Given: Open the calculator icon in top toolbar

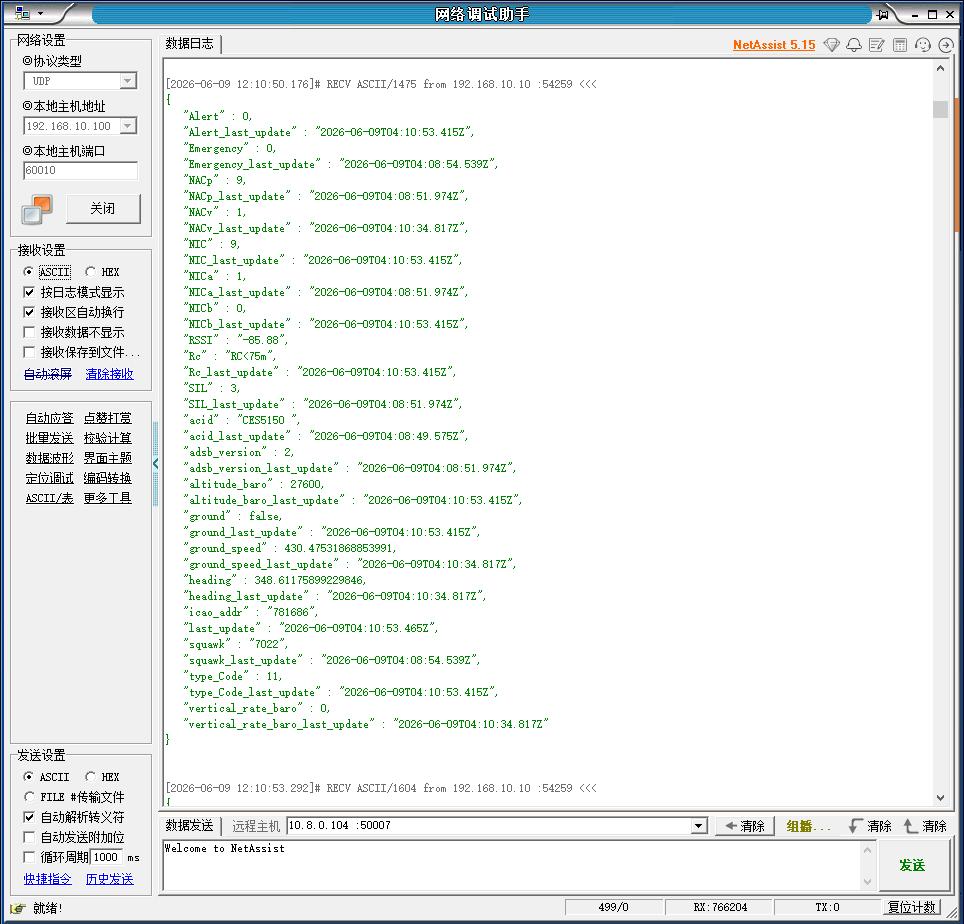Looking at the screenshot, I should 899,45.
